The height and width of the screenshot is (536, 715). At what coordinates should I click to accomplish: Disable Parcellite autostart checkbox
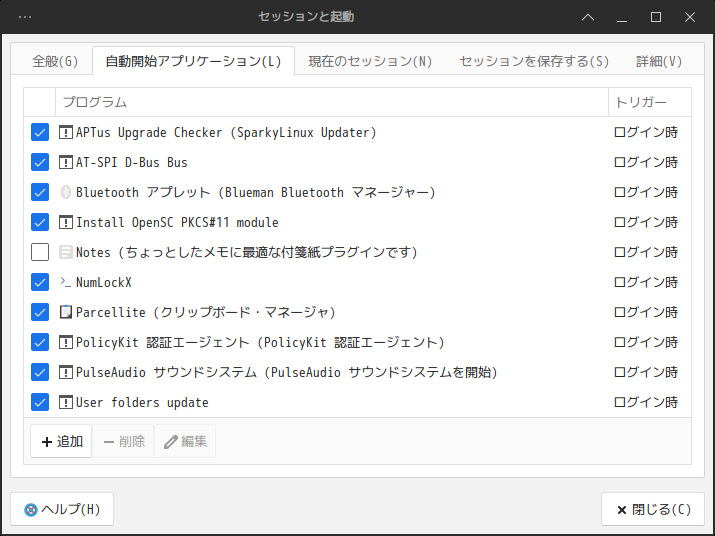click(40, 312)
